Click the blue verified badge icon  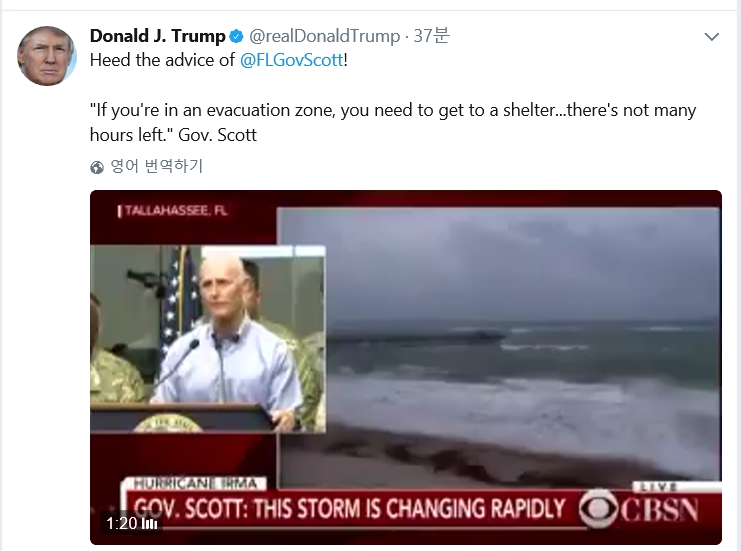(236, 36)
